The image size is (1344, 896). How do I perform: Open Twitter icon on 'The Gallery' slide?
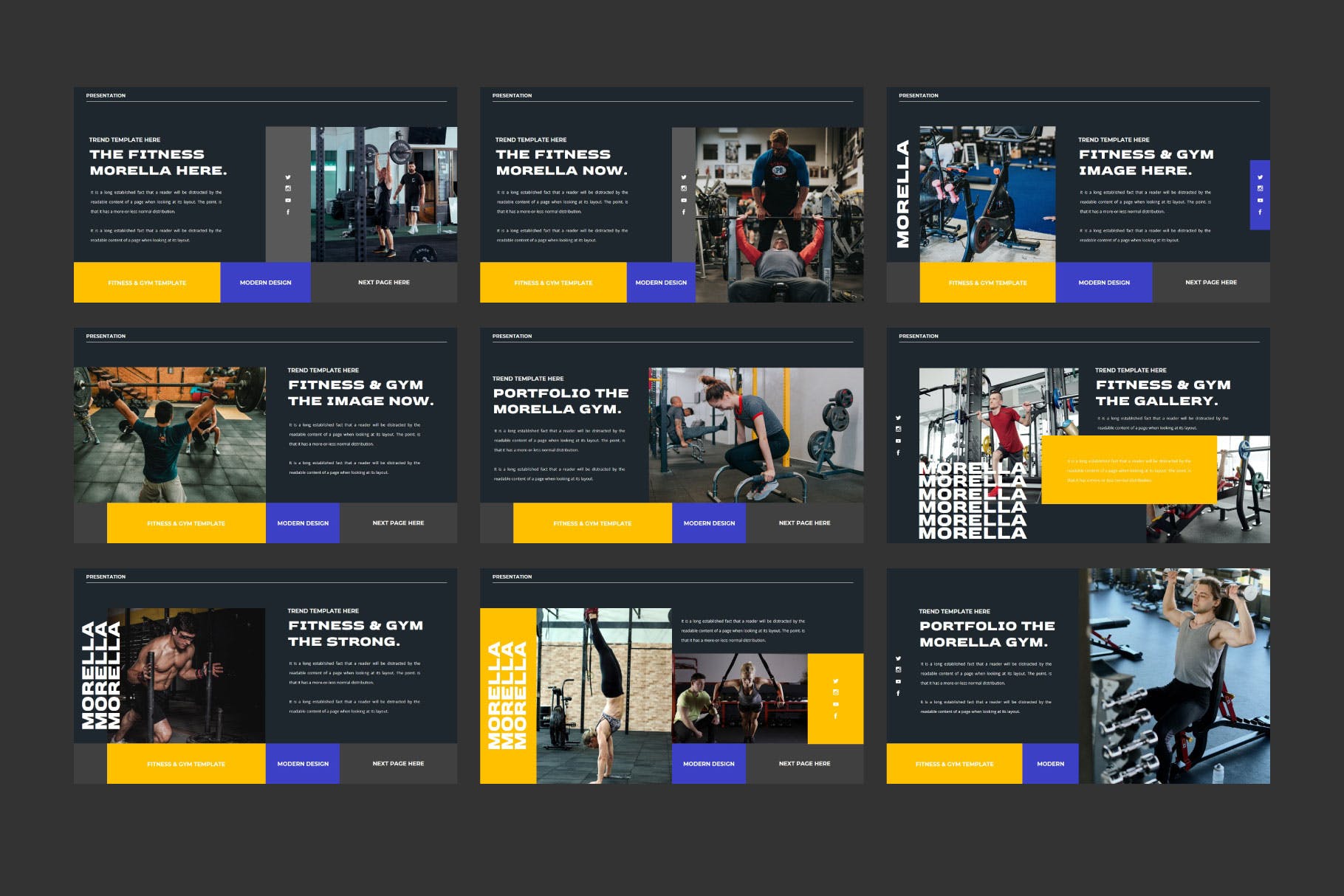(898, 418)
